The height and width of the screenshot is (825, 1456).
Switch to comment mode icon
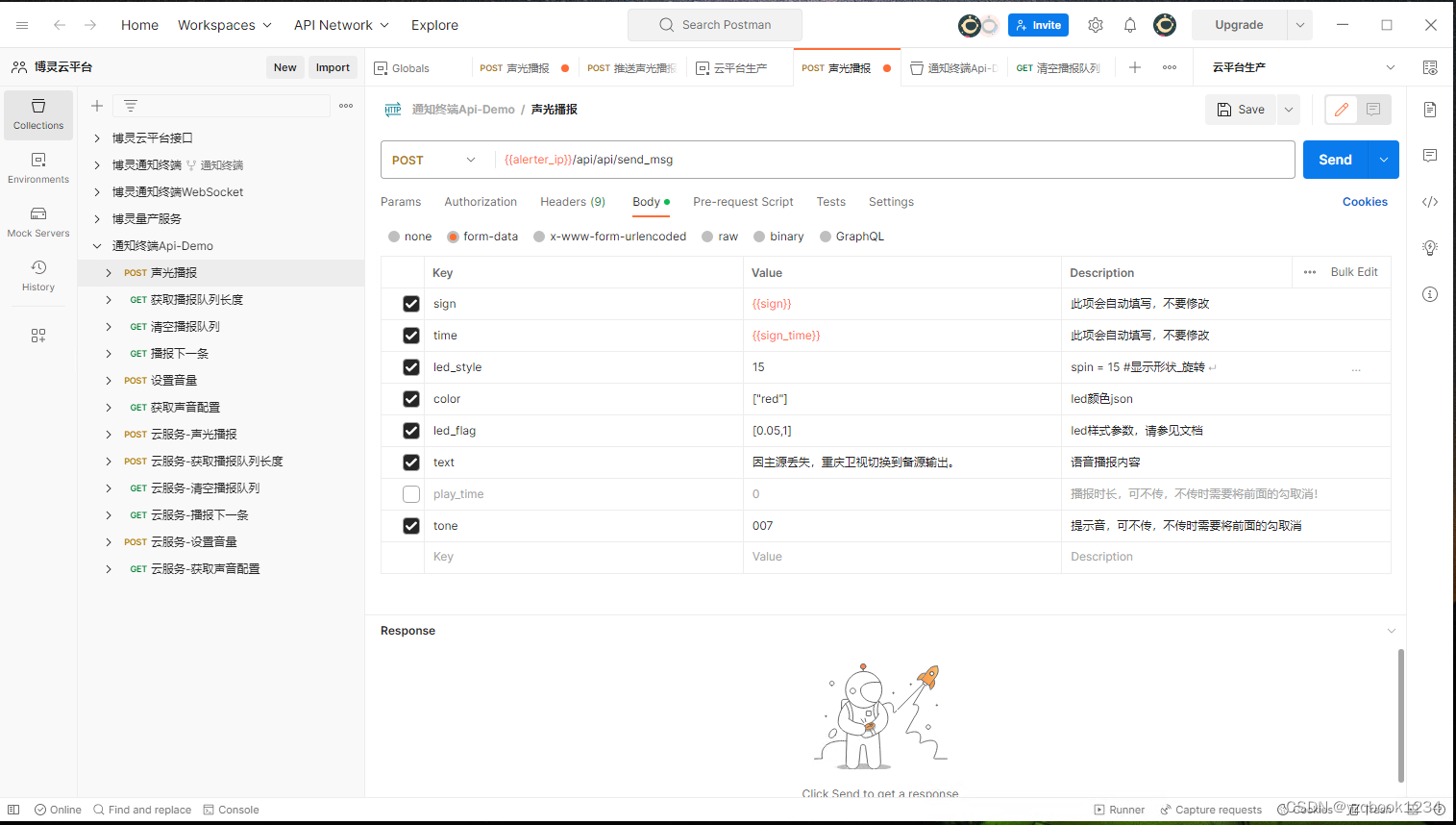pos(1373,110)
